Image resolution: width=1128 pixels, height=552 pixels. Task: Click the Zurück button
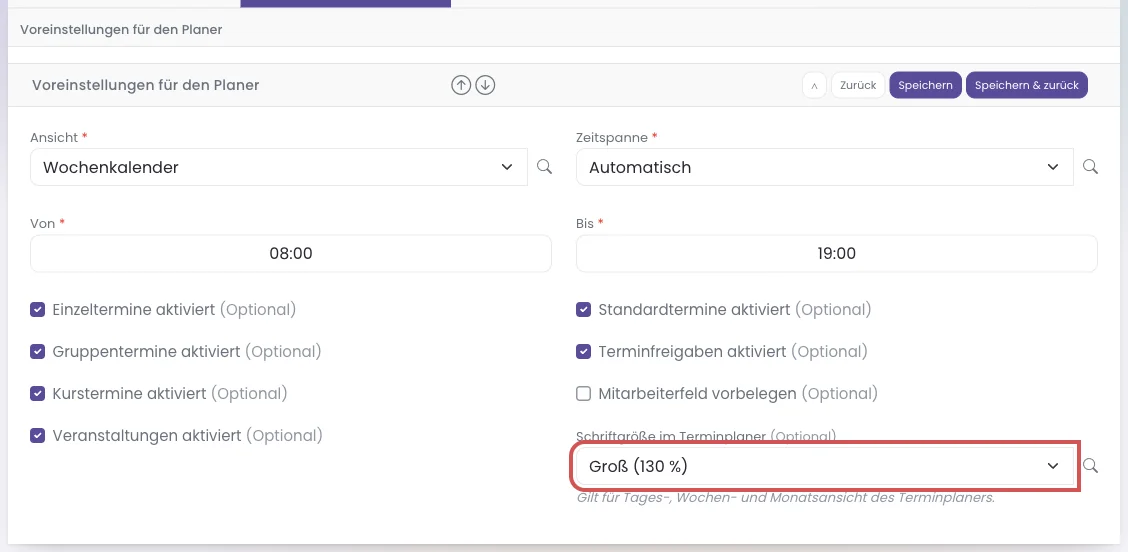point(858,85)
